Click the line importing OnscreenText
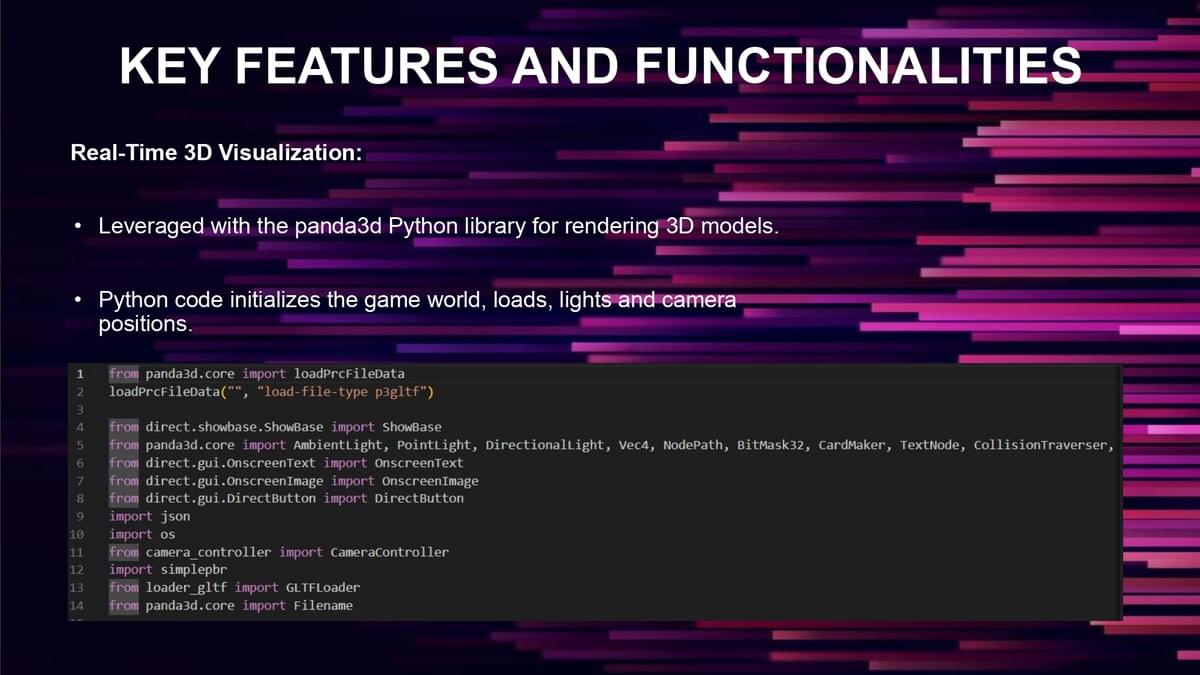Image resolution: width=1200 pixels, height=675 pixels. click(286, 462)
